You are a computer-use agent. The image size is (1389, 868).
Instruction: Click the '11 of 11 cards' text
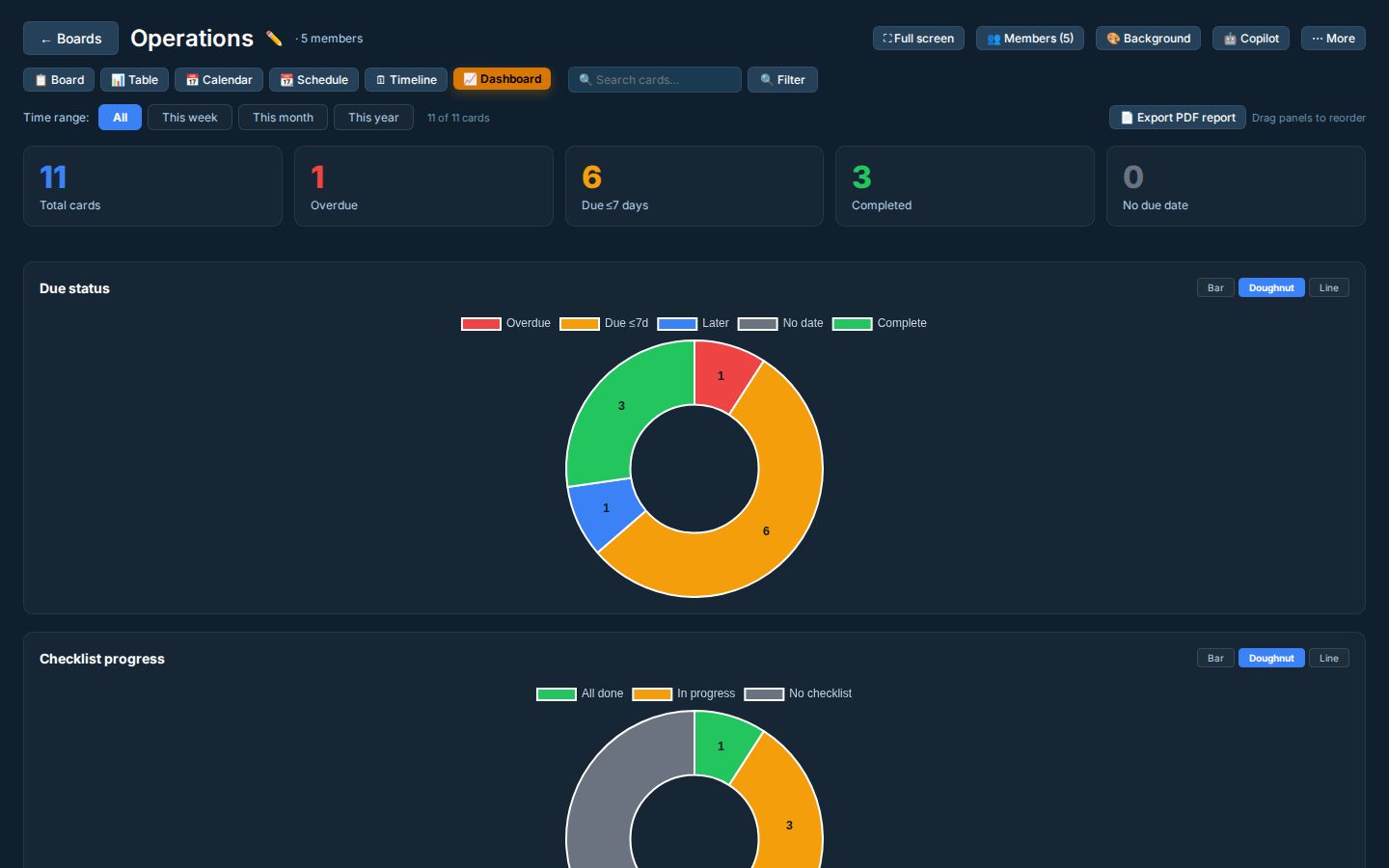(458, 118)
